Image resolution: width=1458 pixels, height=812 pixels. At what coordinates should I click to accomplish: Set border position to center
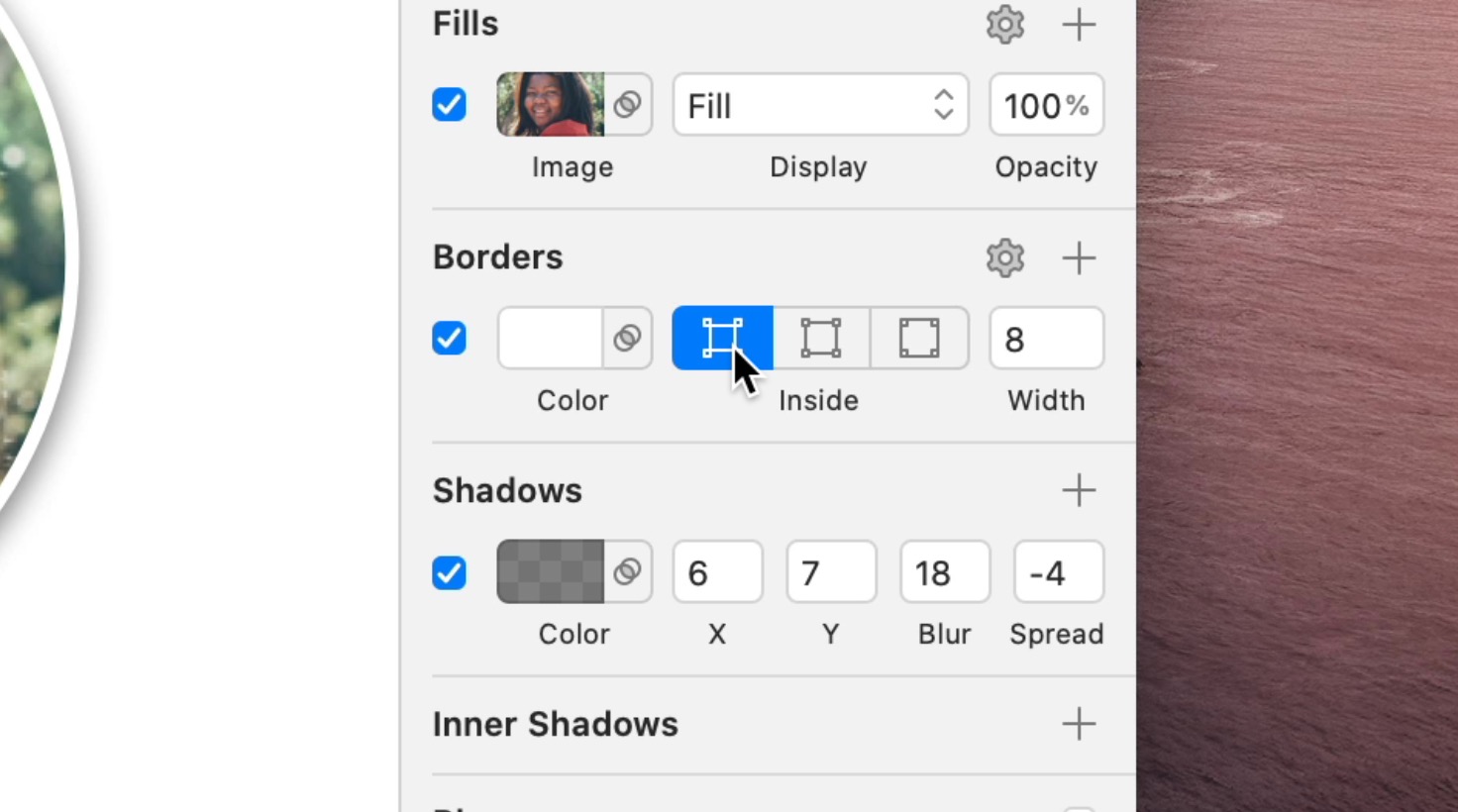pyautogui.click(x=722, y=338)
